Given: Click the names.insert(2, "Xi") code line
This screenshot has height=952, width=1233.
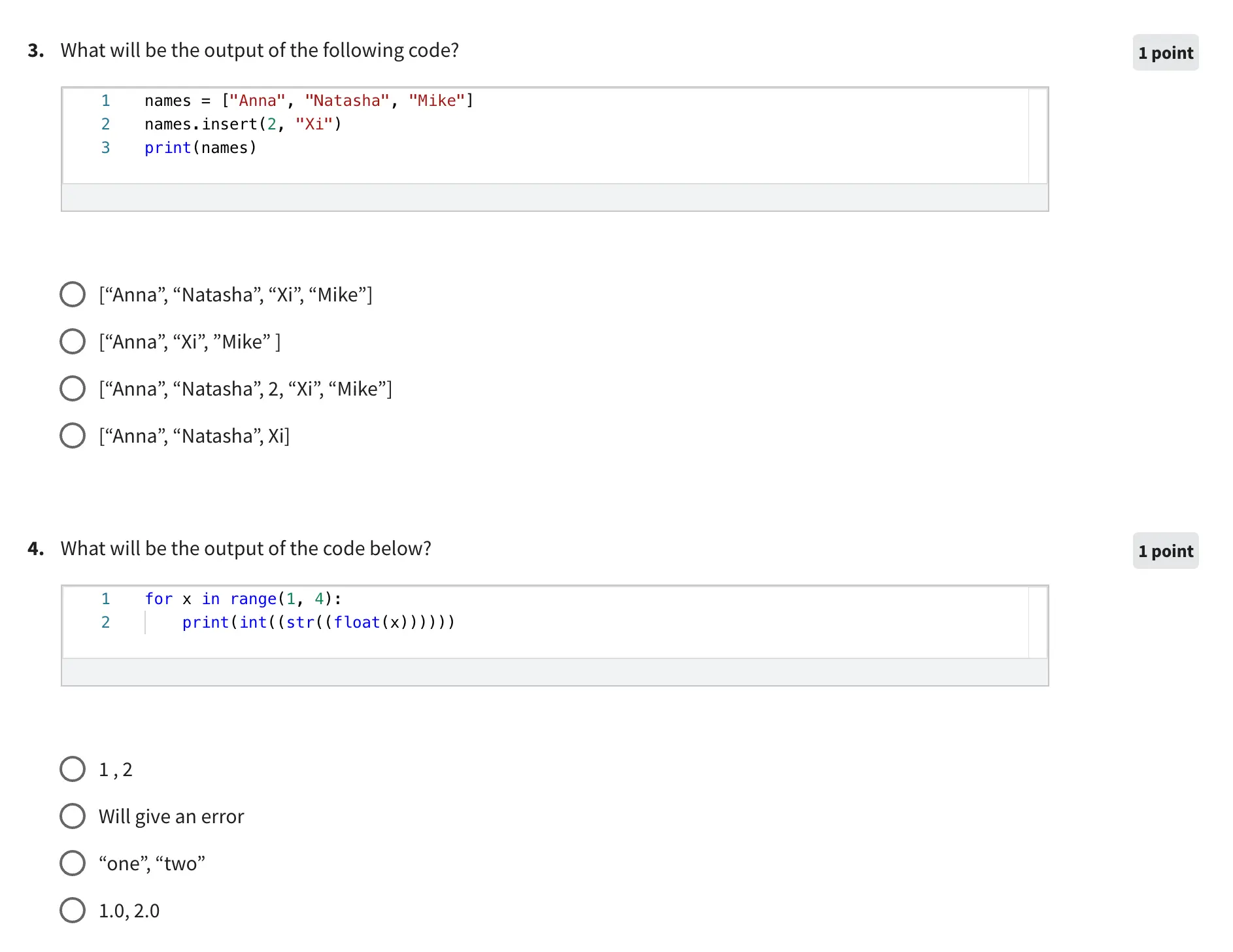Looking at the screenshot, I should click(x=243, y=124).
